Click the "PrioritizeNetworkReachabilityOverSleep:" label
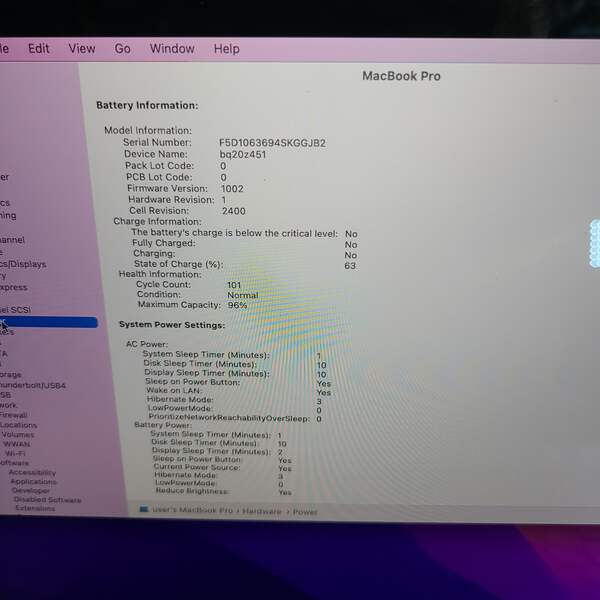 (x=229, y=417)
